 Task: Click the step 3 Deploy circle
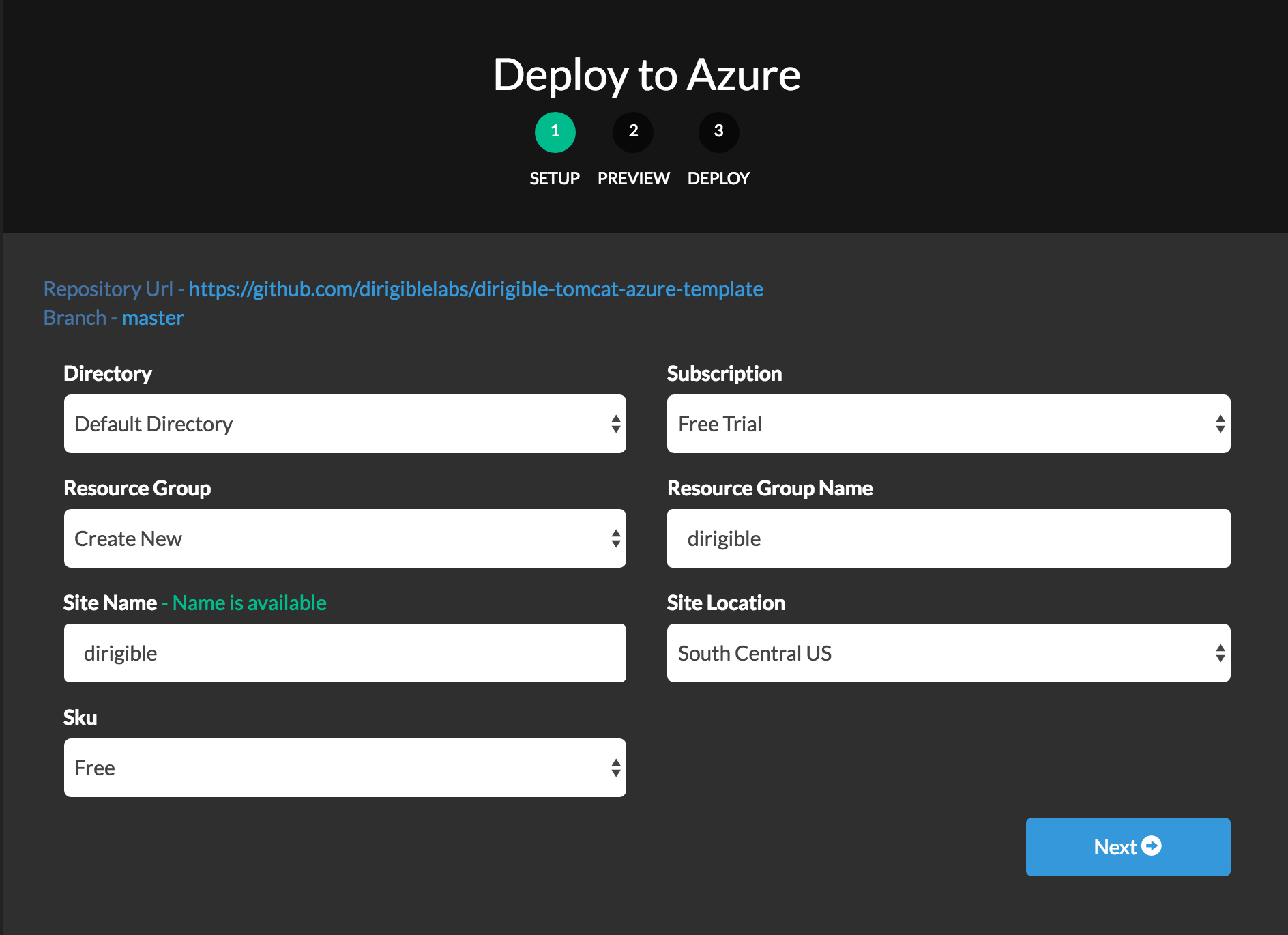coord(718,132)
